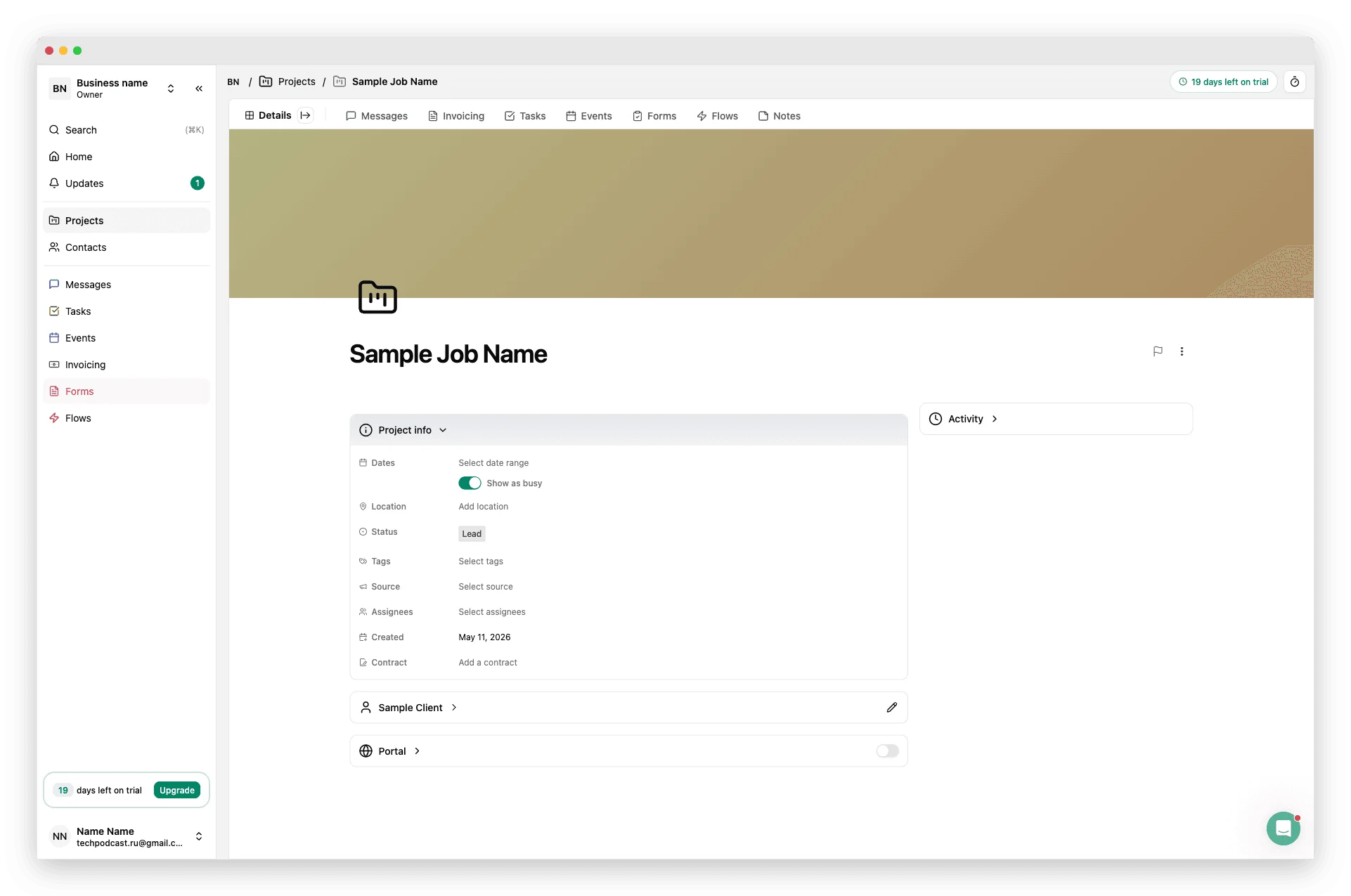Image resolution: width=1351 pixels, height=896 pixels.
Task: Click Sample Job Name in the breadcrumb
Action: (x=395, y=82)
